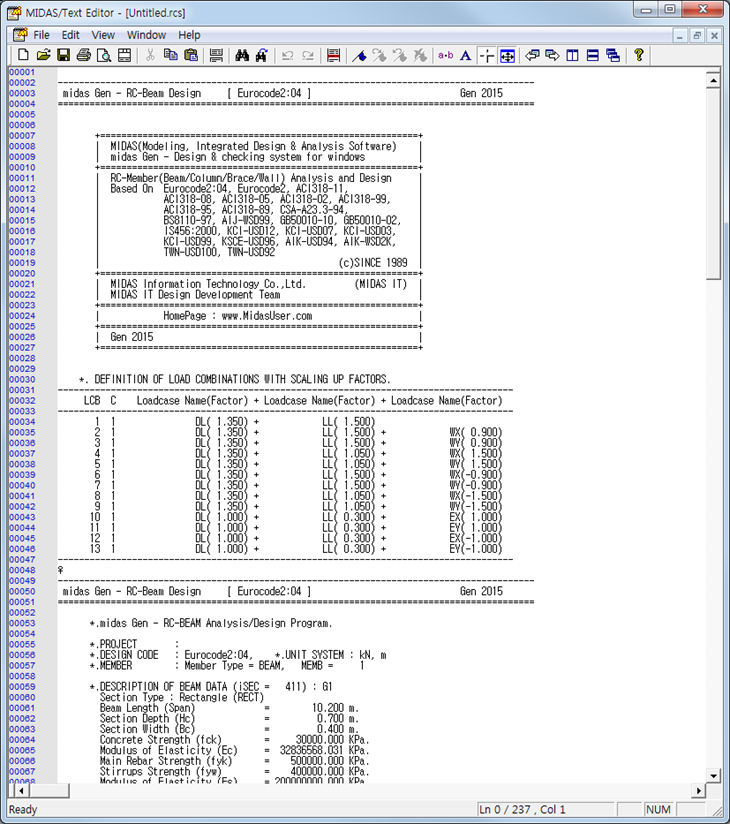The height and width of the screenshot is (824, 730).
Task: Click the page setup icon after print preview
Action: (125, 55)
